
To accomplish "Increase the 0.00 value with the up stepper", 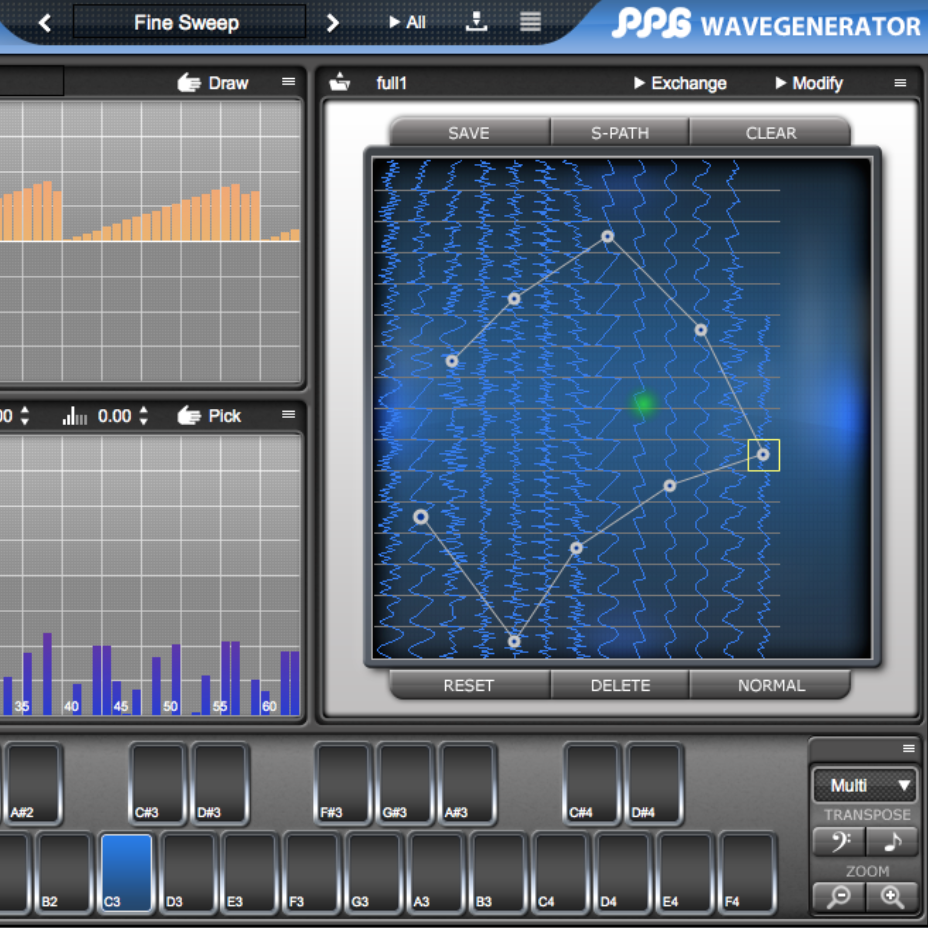I will pyautogui.click(x=145, y=410).
